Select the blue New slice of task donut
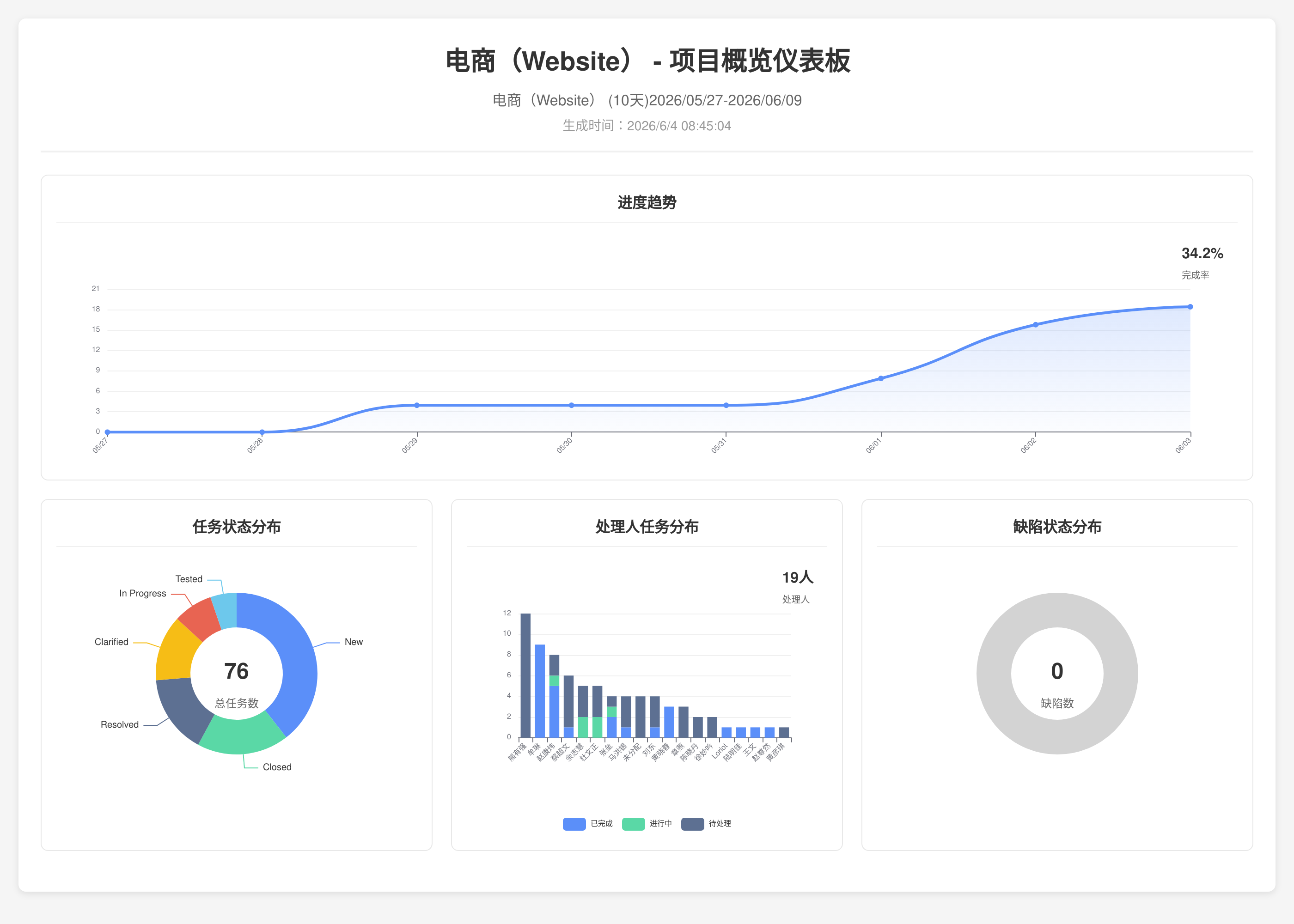Viewport: 1294px width, 924px height. (296, 654)
